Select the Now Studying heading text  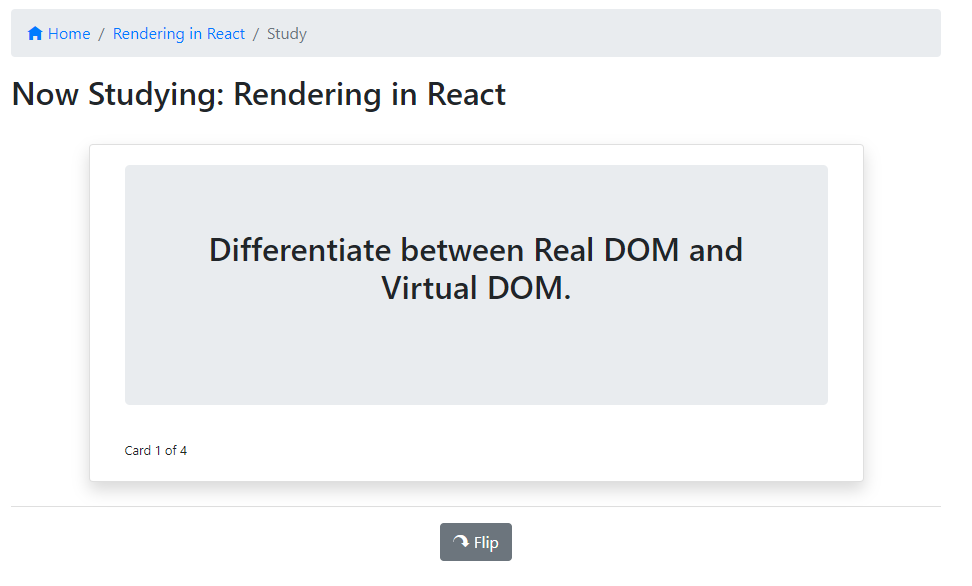click(258, 94)
